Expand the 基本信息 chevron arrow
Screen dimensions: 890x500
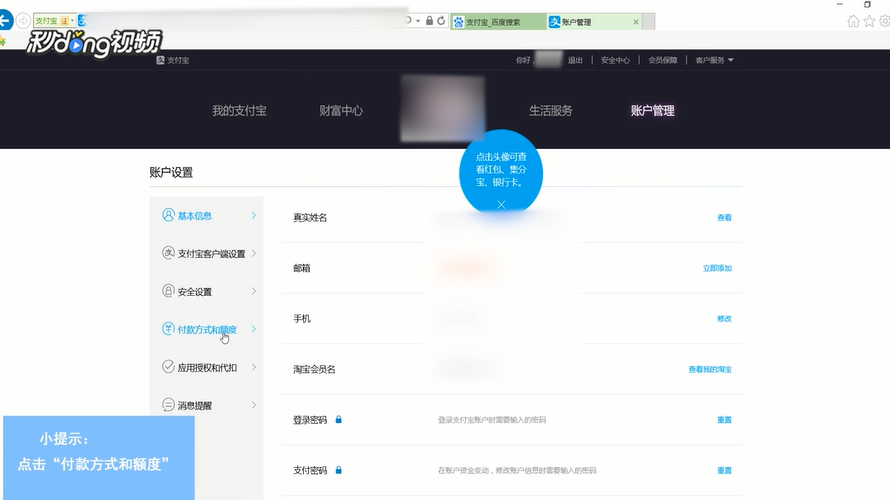(254, 215)
